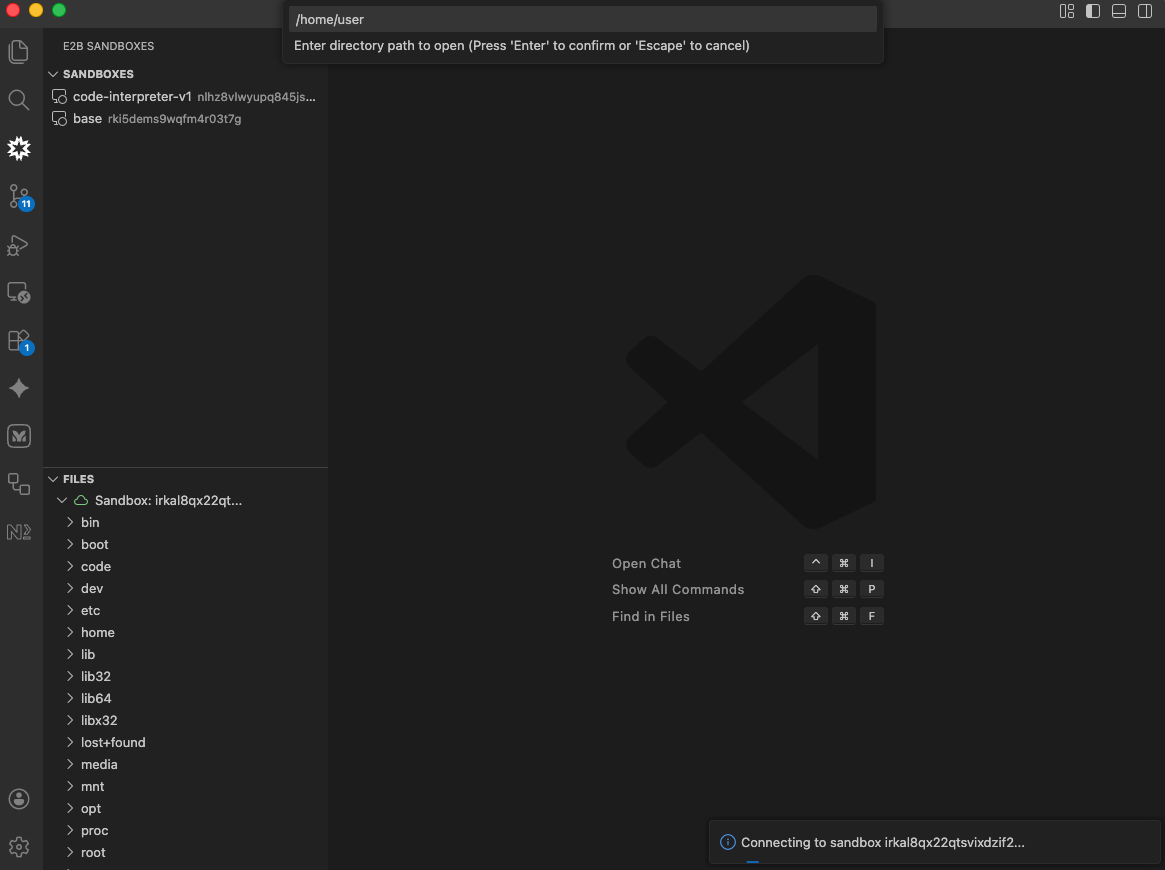
Task: Collapse the FILES section
Action: [53, 479]
